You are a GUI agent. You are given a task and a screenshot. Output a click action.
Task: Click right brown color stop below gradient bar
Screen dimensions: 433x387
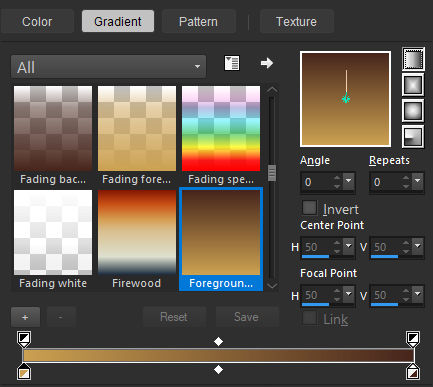point(413,372)
